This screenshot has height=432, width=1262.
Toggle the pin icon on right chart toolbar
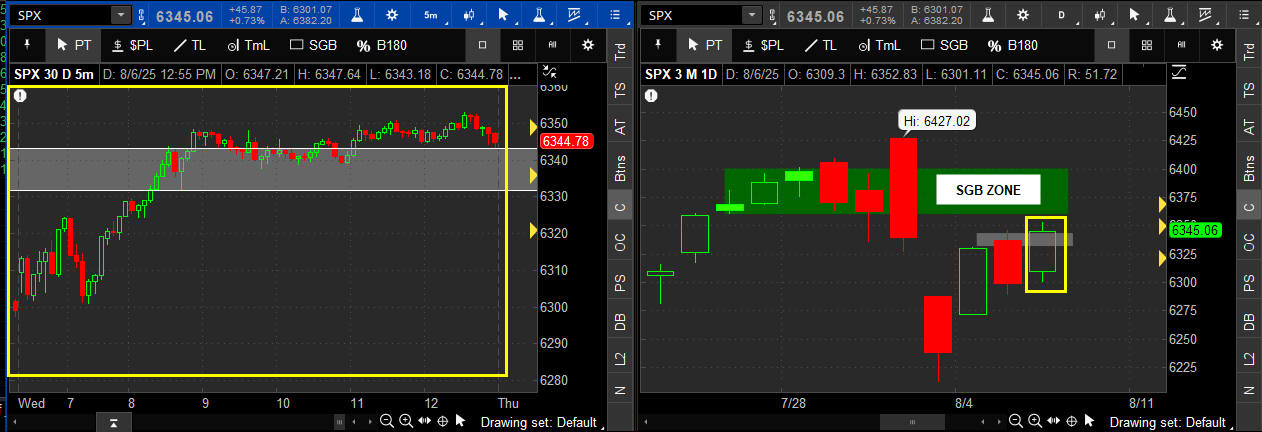(x=657, y=45)
